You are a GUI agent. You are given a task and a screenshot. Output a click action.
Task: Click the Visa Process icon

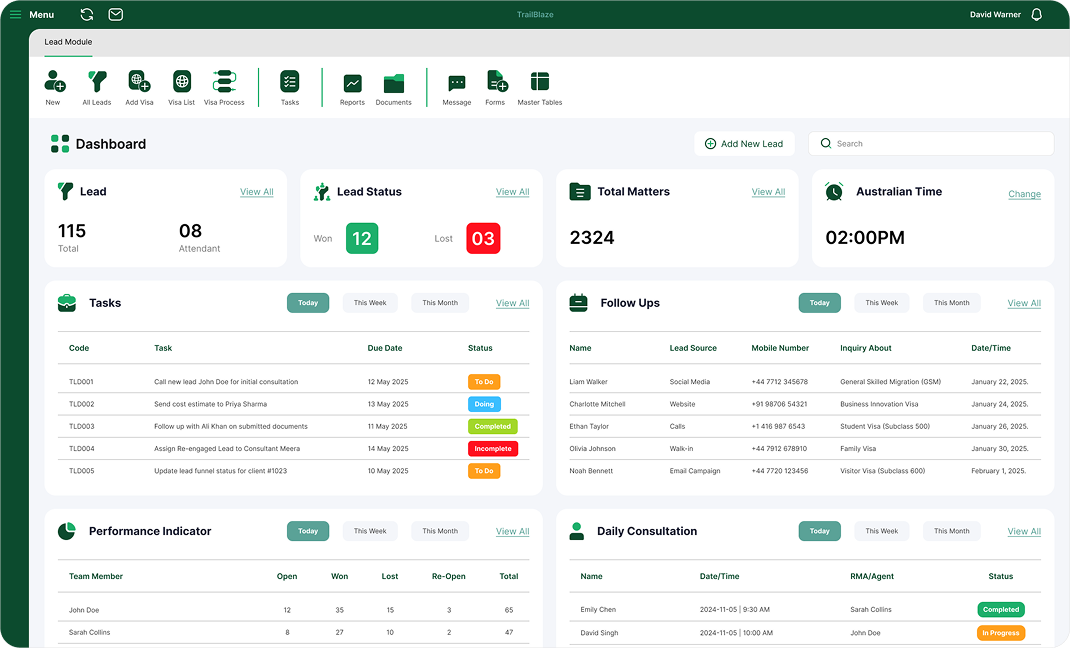click(x=224, y=87)
